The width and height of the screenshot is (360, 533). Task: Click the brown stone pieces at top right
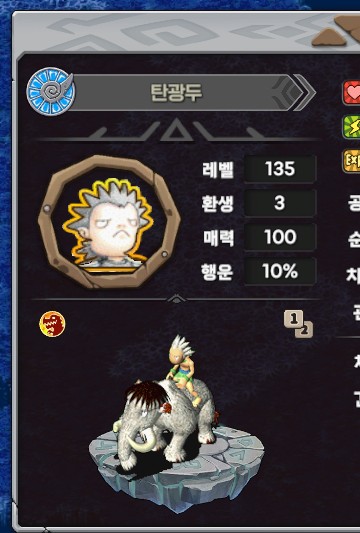[337, 32]
